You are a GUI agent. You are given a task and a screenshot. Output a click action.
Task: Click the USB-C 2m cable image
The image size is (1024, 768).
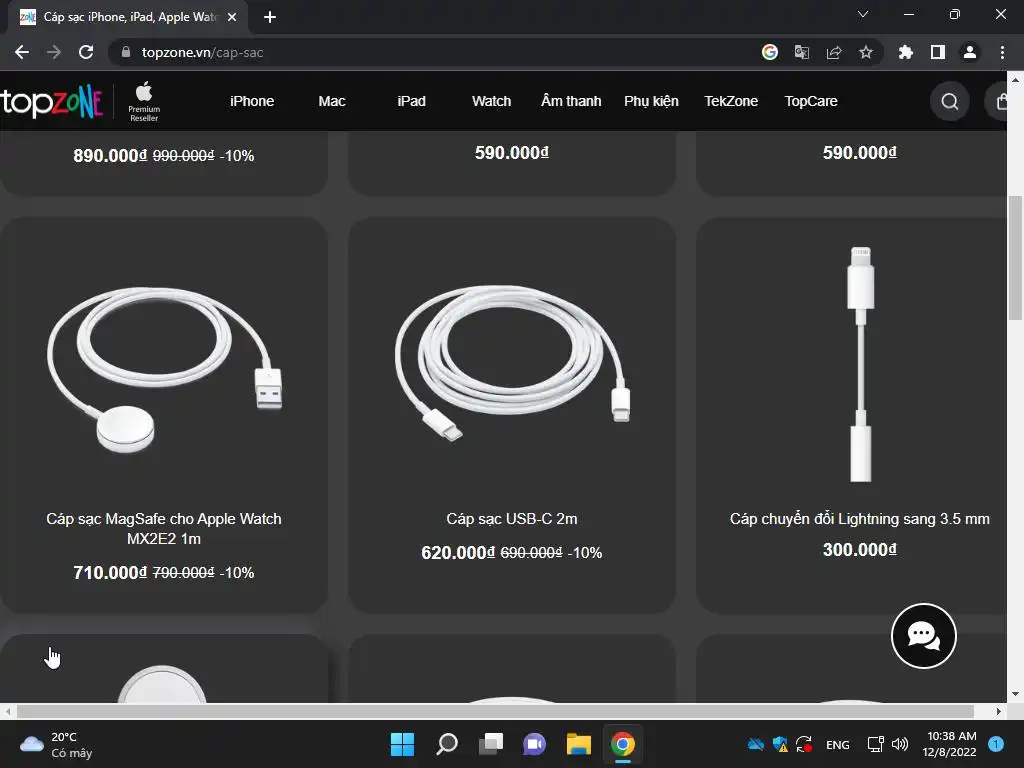pos(512,362)
